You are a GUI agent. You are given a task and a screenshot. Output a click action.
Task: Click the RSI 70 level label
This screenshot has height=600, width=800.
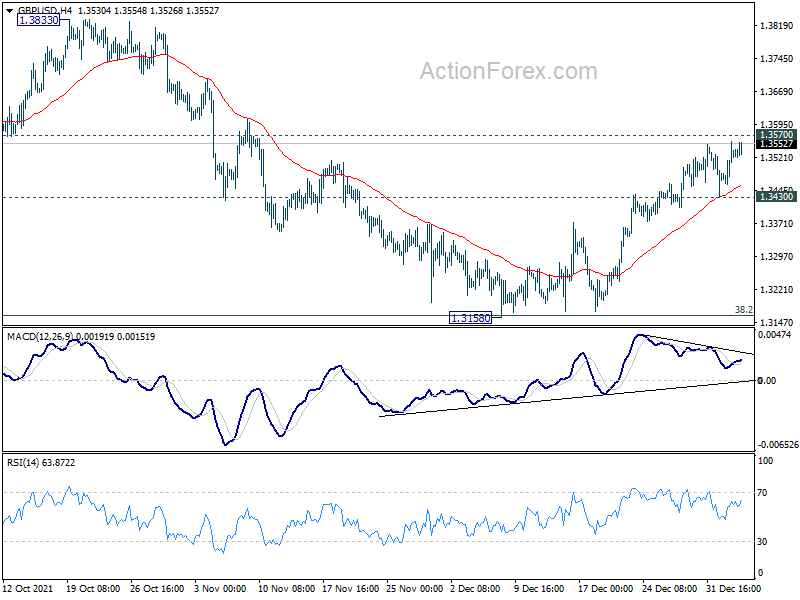click(762, 493)
